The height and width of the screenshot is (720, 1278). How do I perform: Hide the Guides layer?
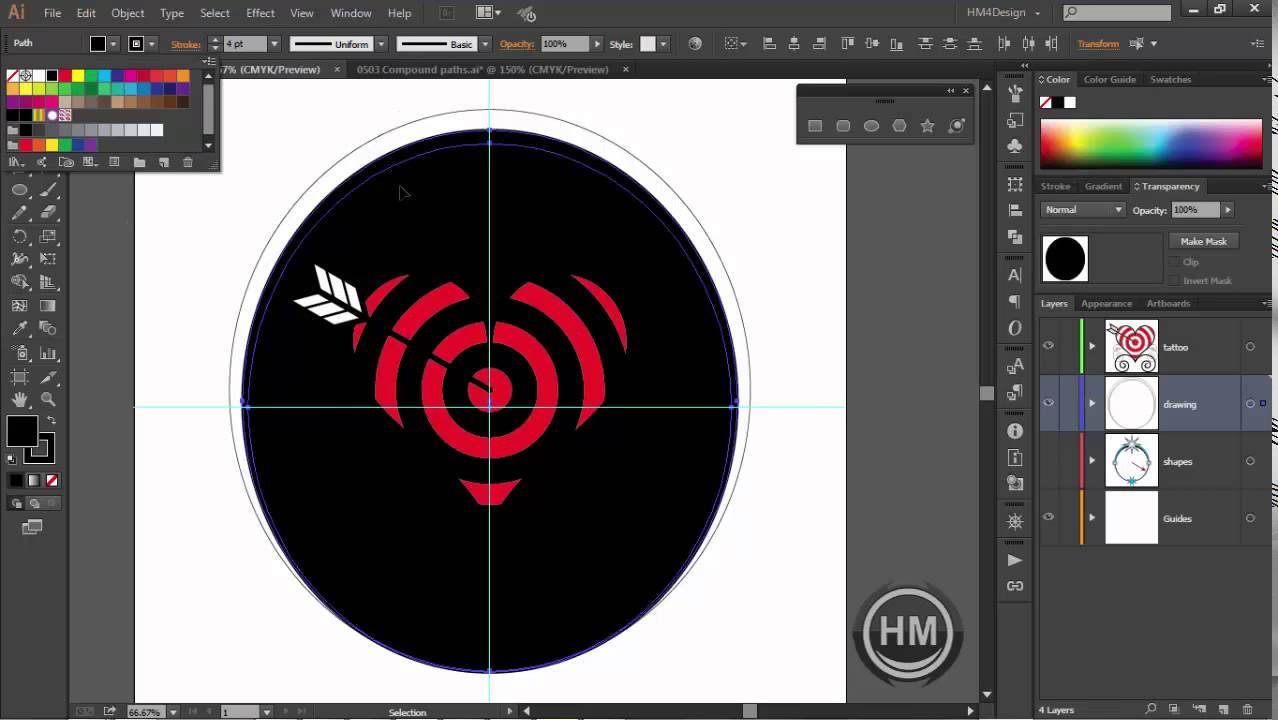click(1048, 517)
